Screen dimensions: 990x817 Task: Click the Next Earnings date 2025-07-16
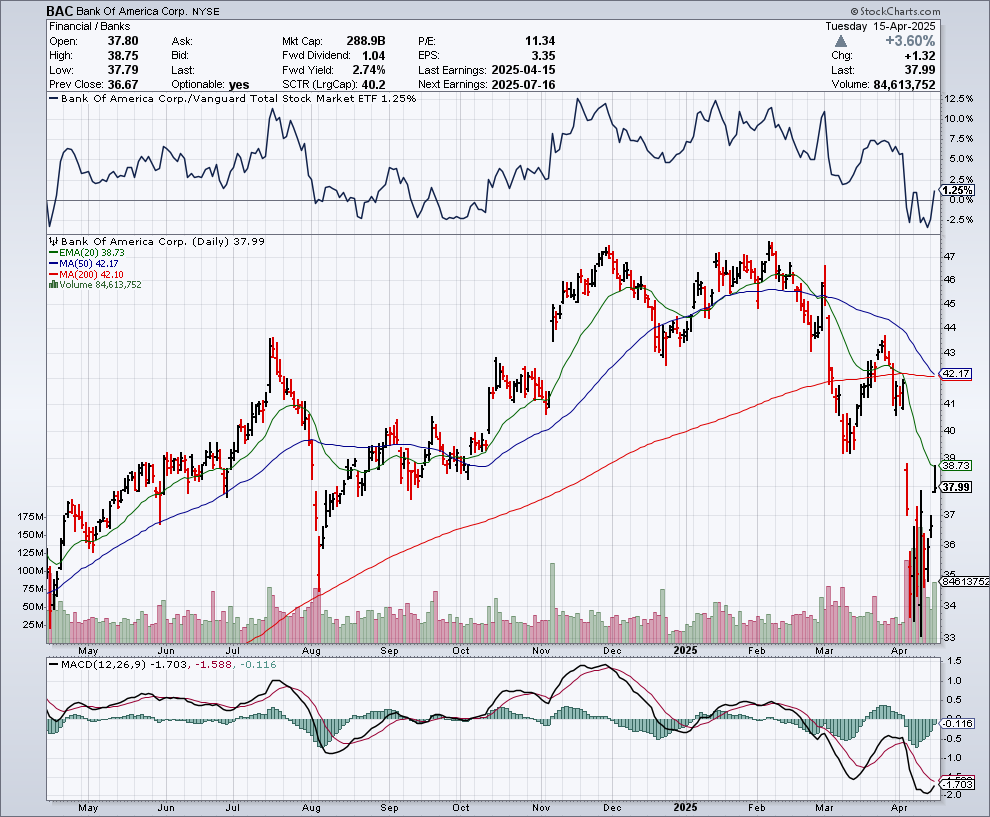pyautogui.click(x=523, y=85)
